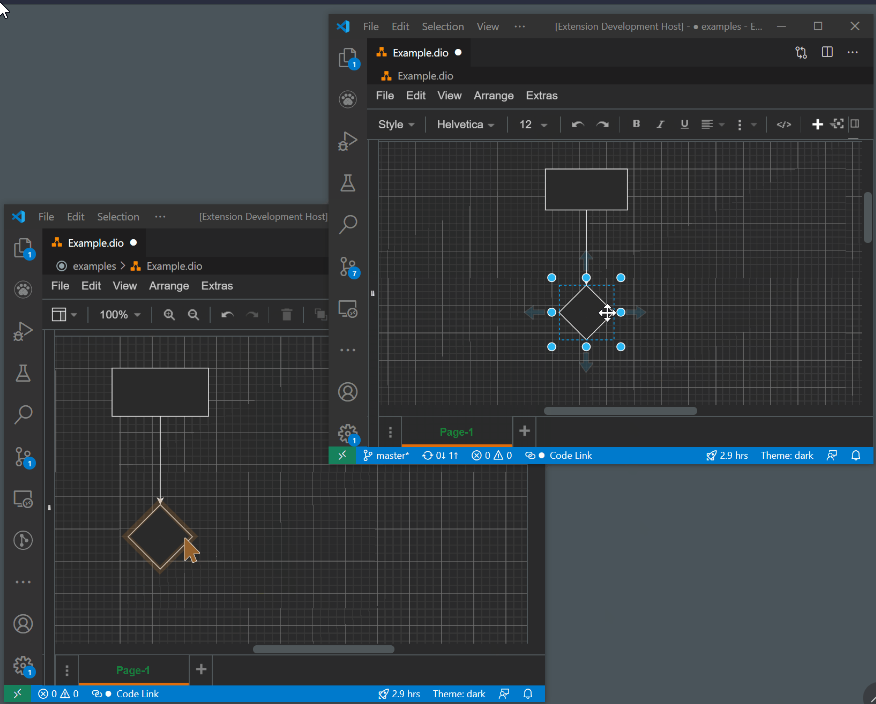This screenshot has width=876, height=704.
Task: Toggle italic text formatting
Action: [660, 124]
